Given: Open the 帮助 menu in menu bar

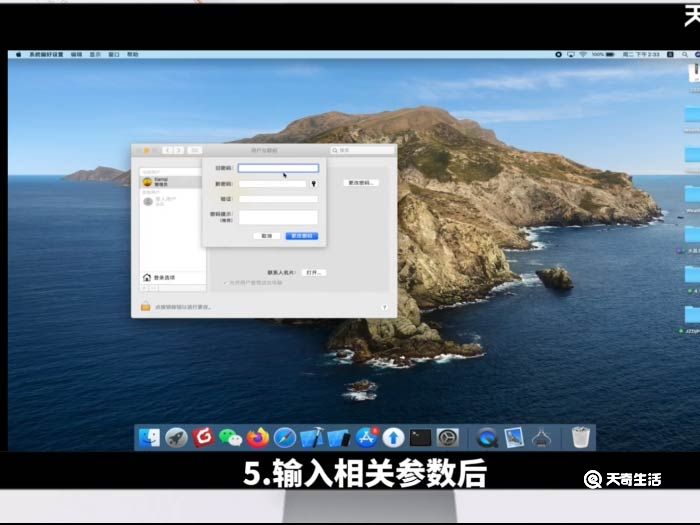Looking at the screenshot, I should pyautogui.click(x=133, y=54).
